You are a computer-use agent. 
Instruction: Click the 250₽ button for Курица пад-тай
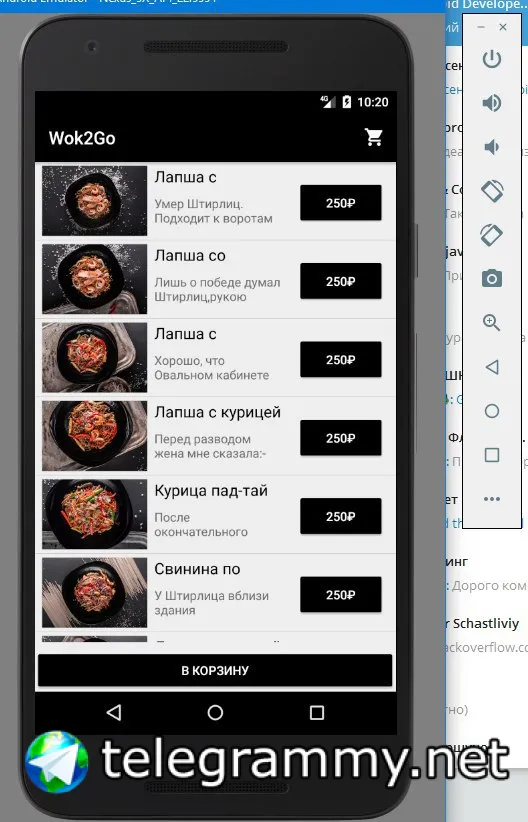click(x=341, y=516)
